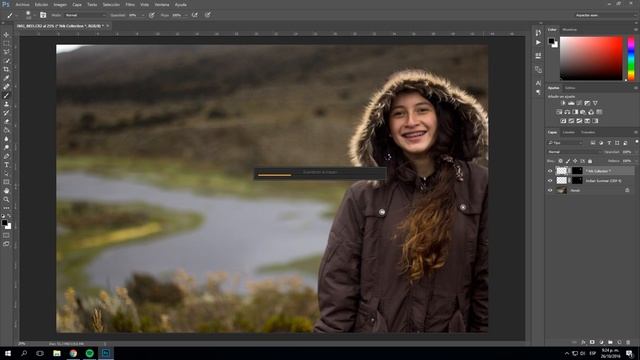Viewport: 640px width, 360px height.
Task: Toggle pressure for opacity button
Action: (152, 15)
